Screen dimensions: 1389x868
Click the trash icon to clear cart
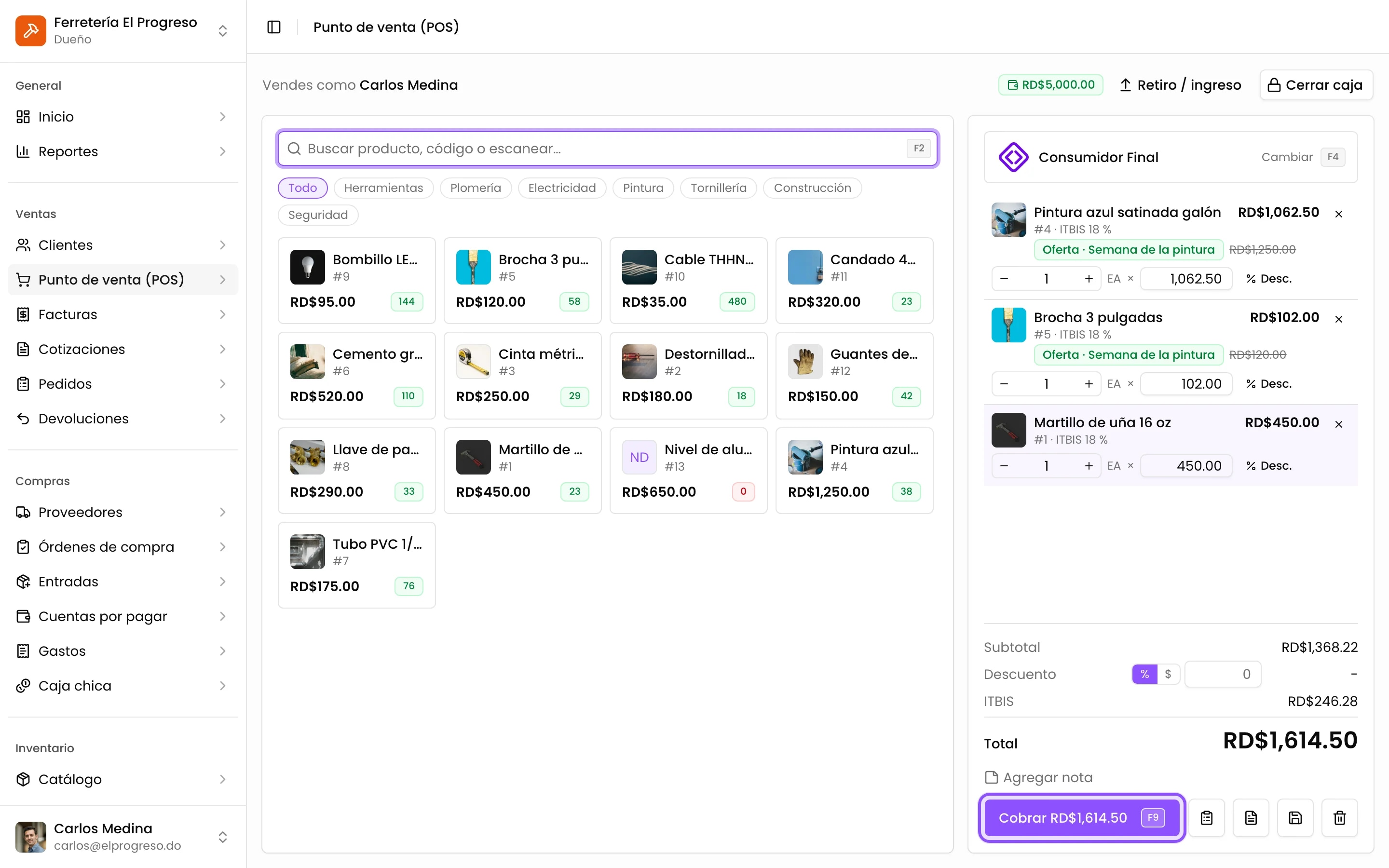point(1339,817)
